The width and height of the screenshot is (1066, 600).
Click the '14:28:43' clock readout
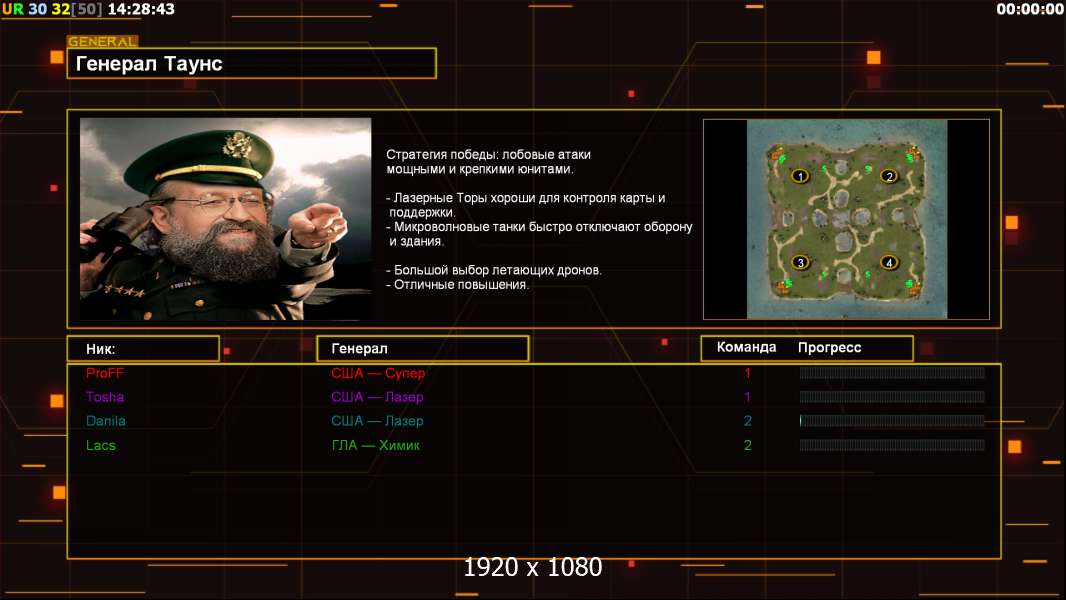tap(141, 9)
